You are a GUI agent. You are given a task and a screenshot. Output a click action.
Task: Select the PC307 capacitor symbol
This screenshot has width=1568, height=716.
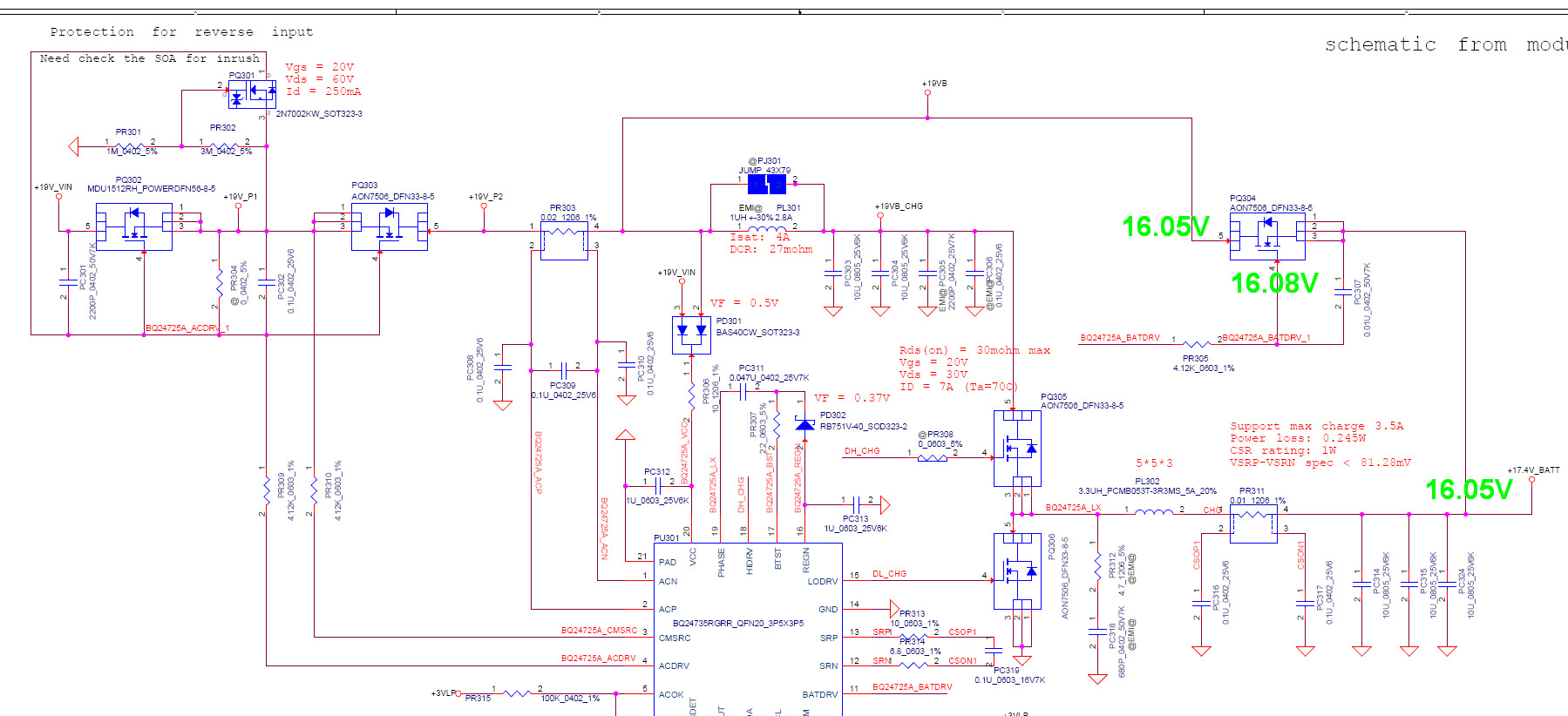tap(1343, 292)
